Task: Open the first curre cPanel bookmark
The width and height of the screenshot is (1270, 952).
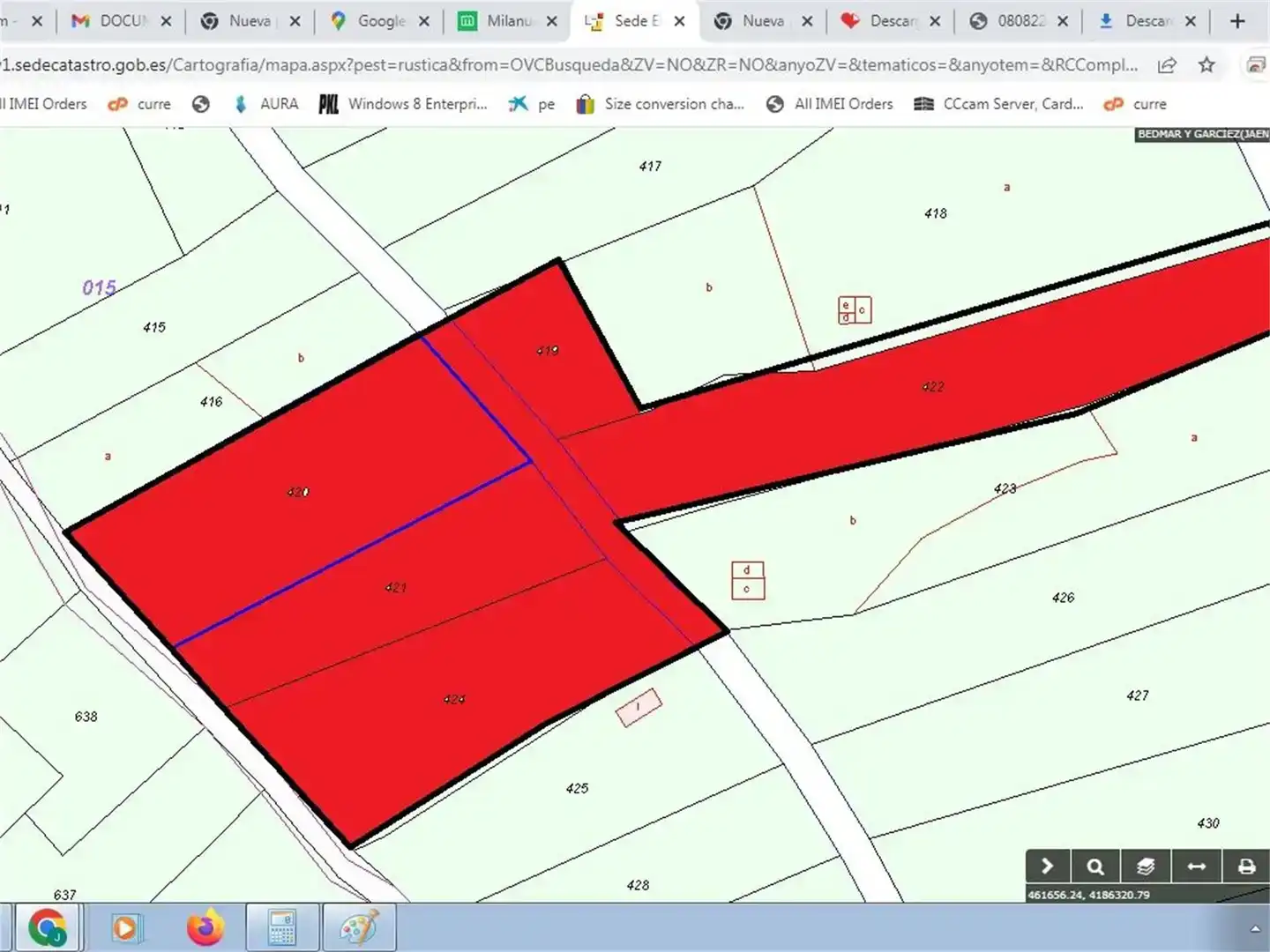Action: [139, 104]
